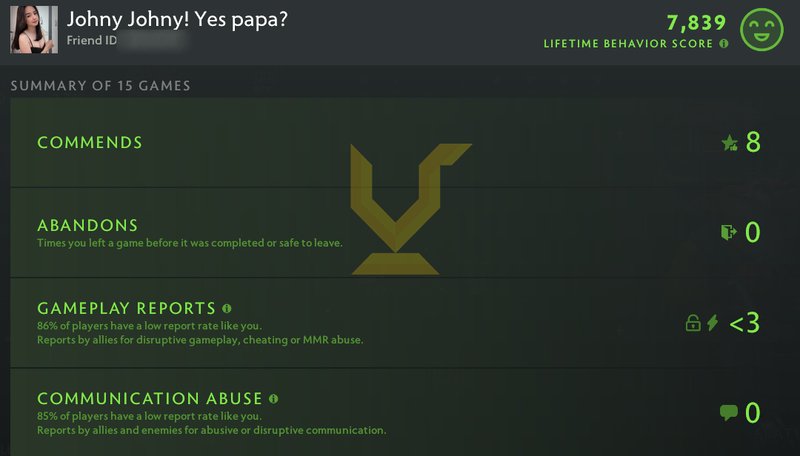Image resolution: width=800 pixels, height=456 pixels.
Task: Select the Gameplay Reports heading text
Action: click(x=127, y=308)
